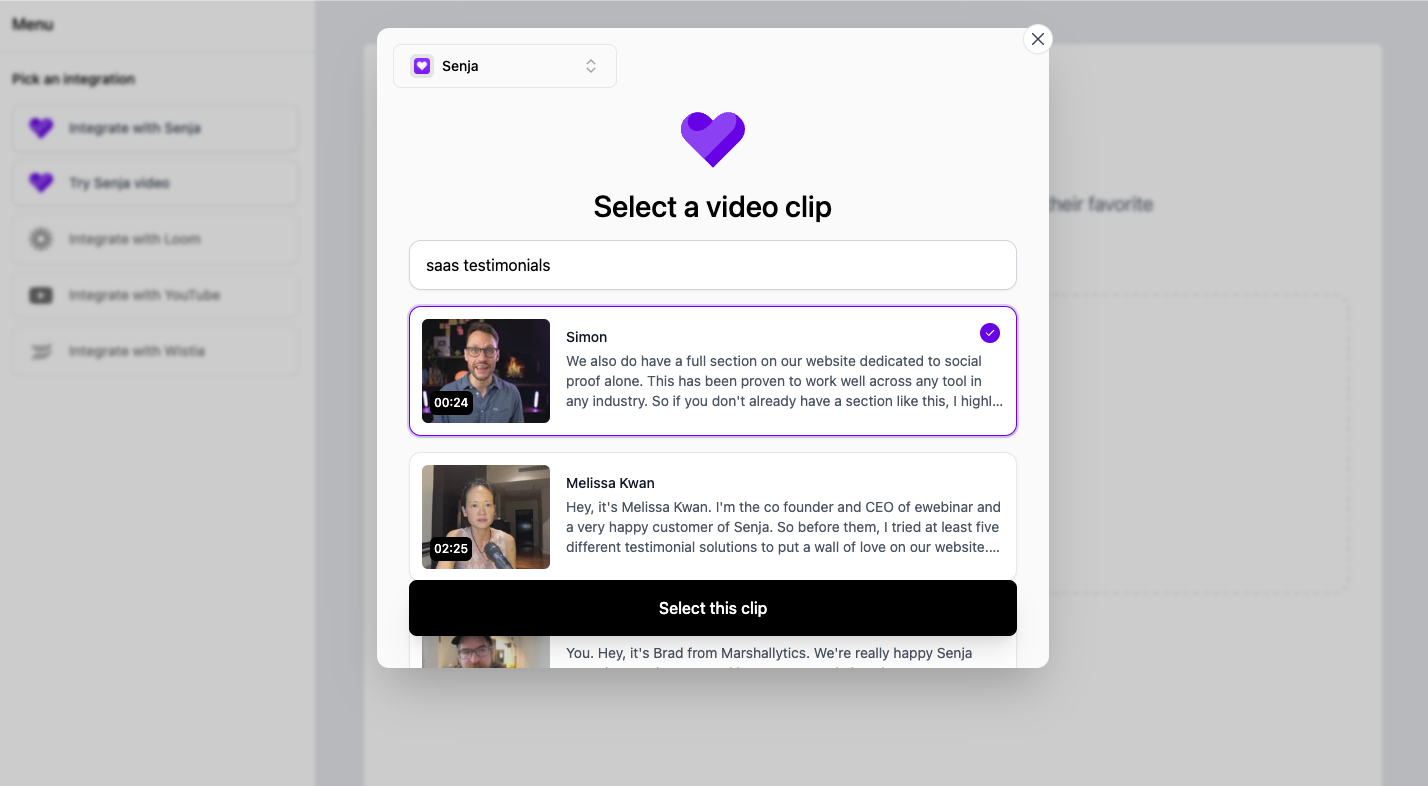Select Simon's video thumbnail
The width and height of the screenshot is (1428, 786).
[x=486, y=371]
